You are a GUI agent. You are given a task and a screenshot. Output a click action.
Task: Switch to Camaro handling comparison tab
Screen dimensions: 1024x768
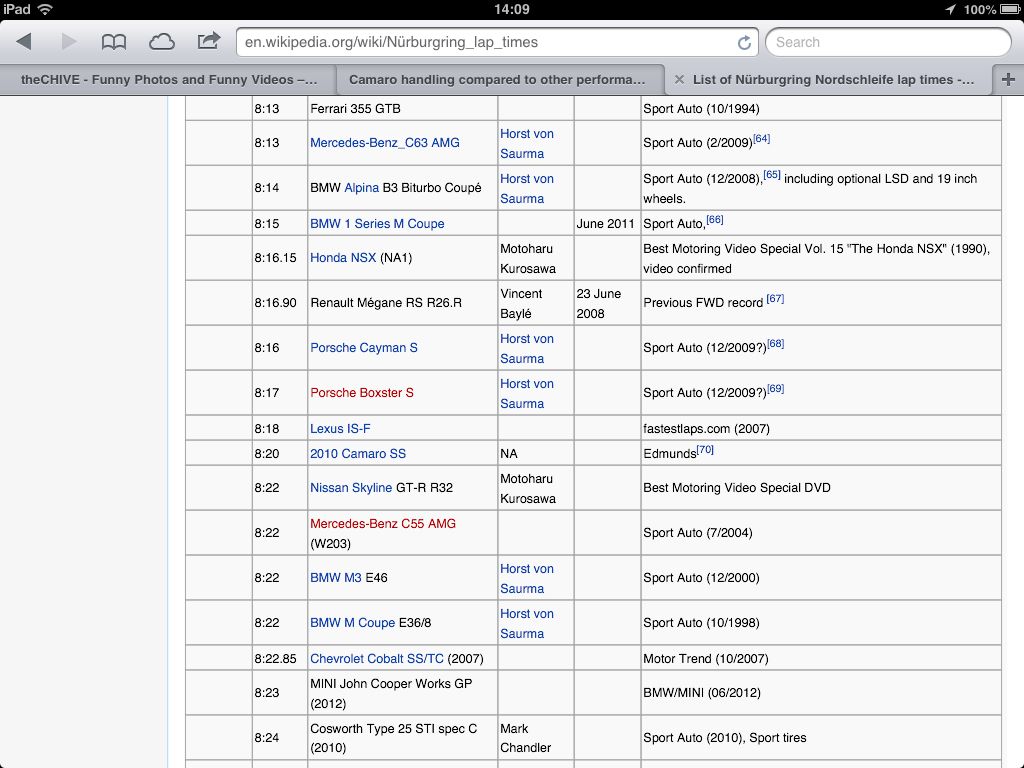coord(497,80)
